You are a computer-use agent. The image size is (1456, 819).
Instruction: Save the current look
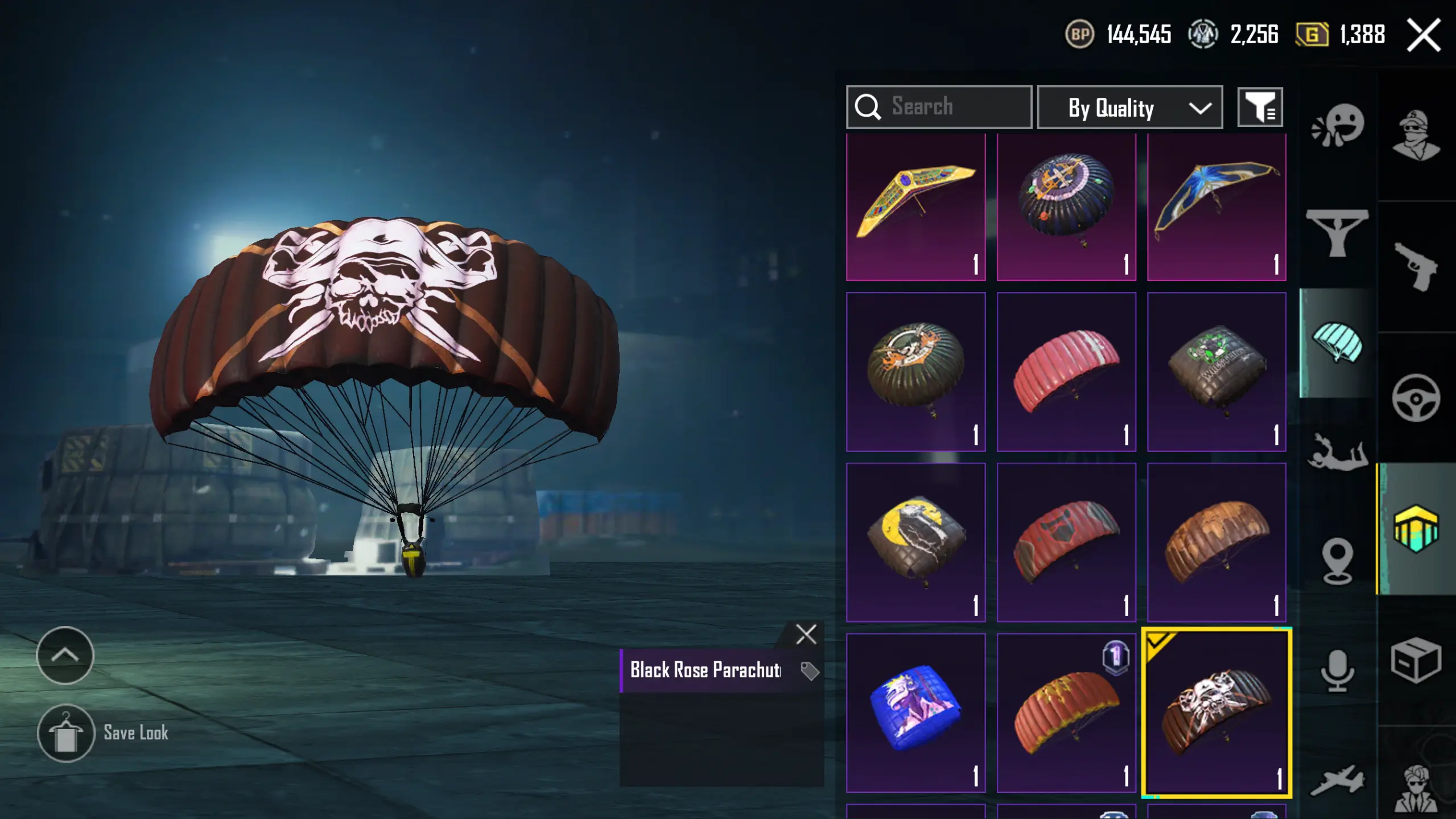click(103, 733)
